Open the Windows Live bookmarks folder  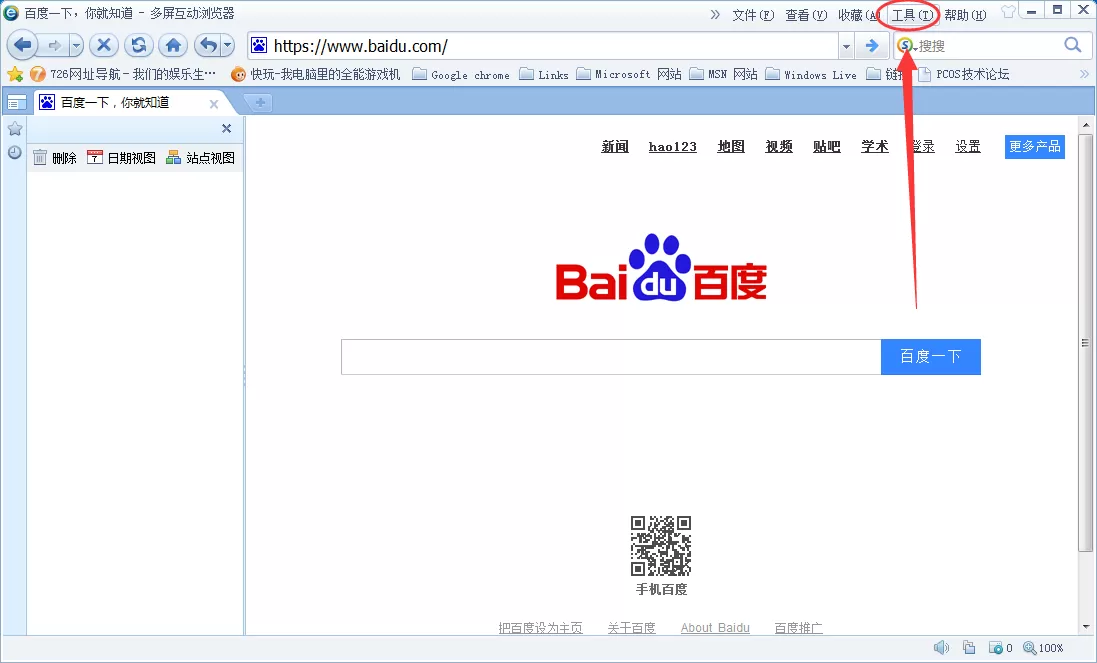pyautogui.click(x=812, y=74)
